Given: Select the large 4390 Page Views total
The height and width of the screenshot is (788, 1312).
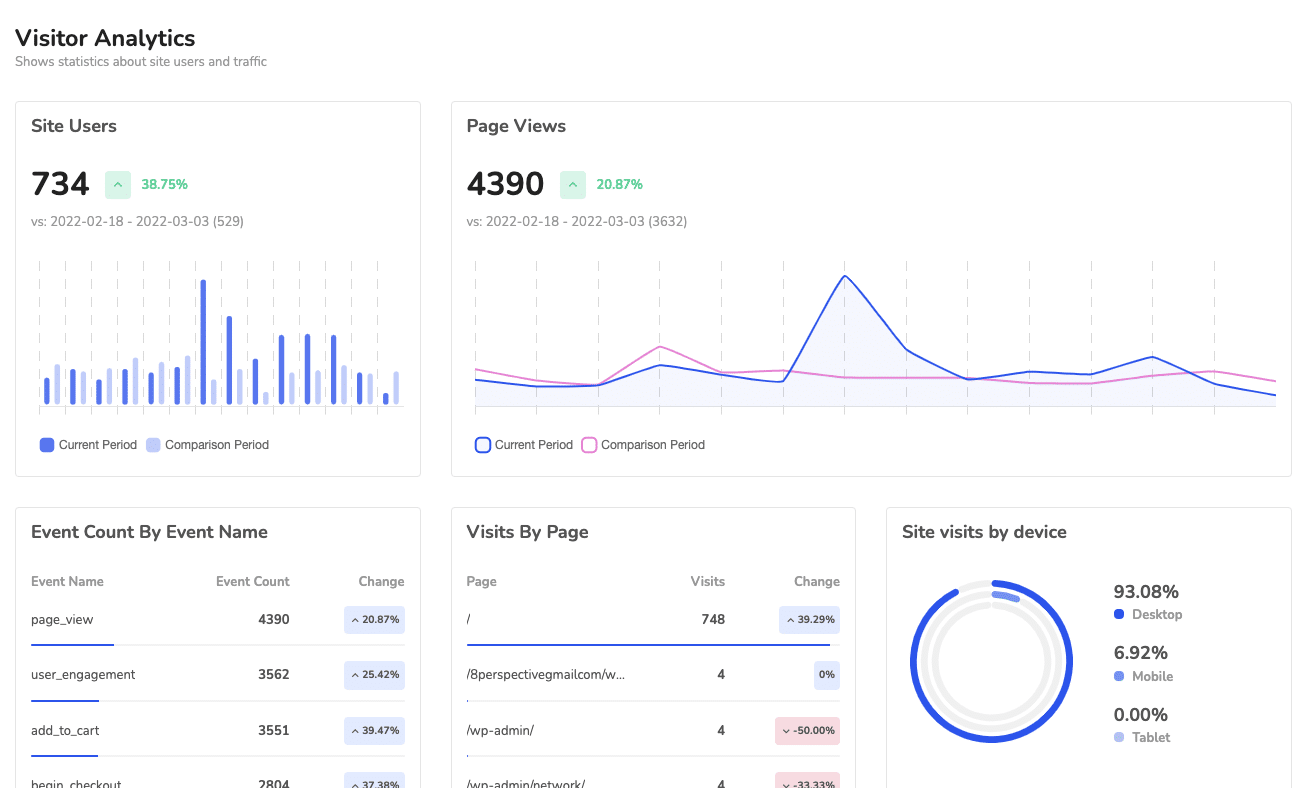Looking at the screenshot, I should (505, 184).
